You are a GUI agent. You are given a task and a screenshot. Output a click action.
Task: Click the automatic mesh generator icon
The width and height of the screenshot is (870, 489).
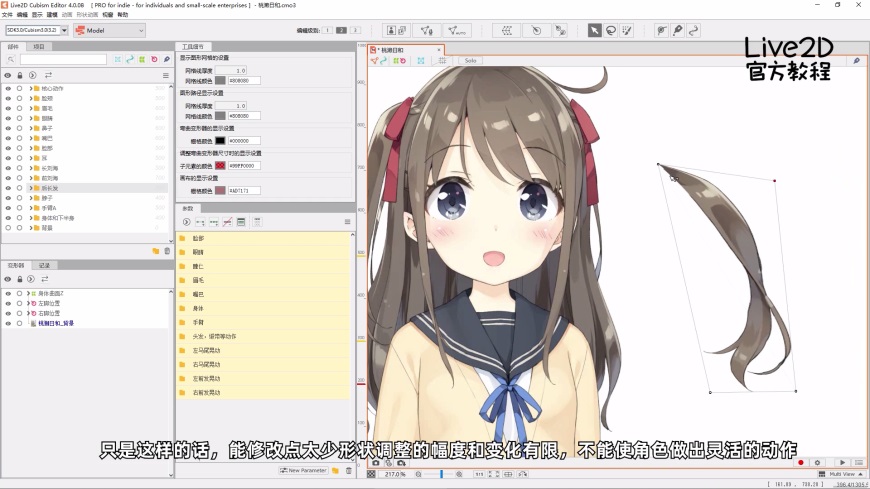457,31
